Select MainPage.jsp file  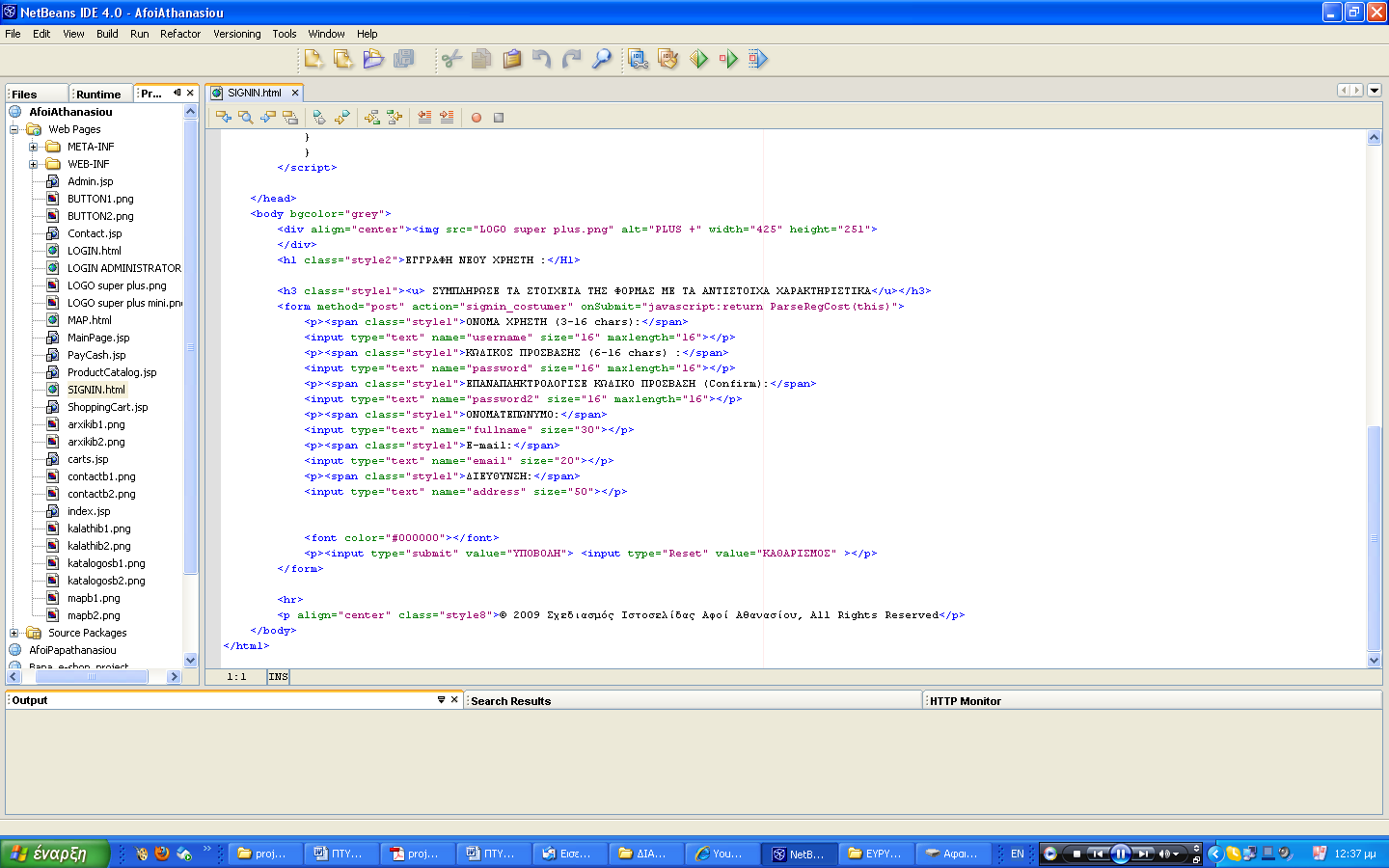[x=97, y=338]
